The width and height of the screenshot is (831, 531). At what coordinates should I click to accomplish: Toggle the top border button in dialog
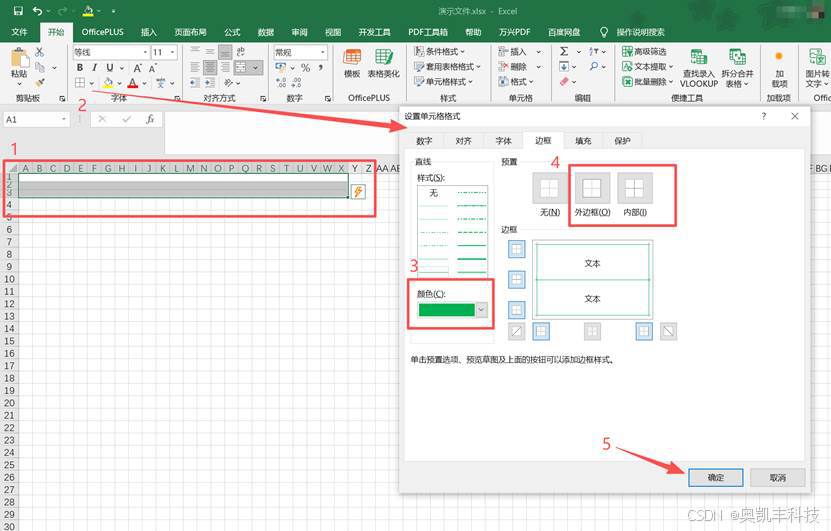(x=517, y=249)
